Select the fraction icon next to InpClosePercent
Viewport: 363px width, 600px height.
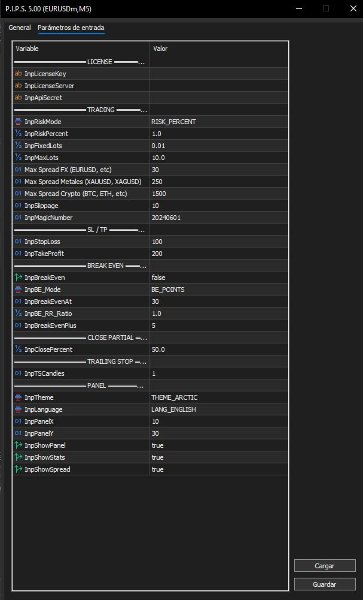tap(18, 349)
